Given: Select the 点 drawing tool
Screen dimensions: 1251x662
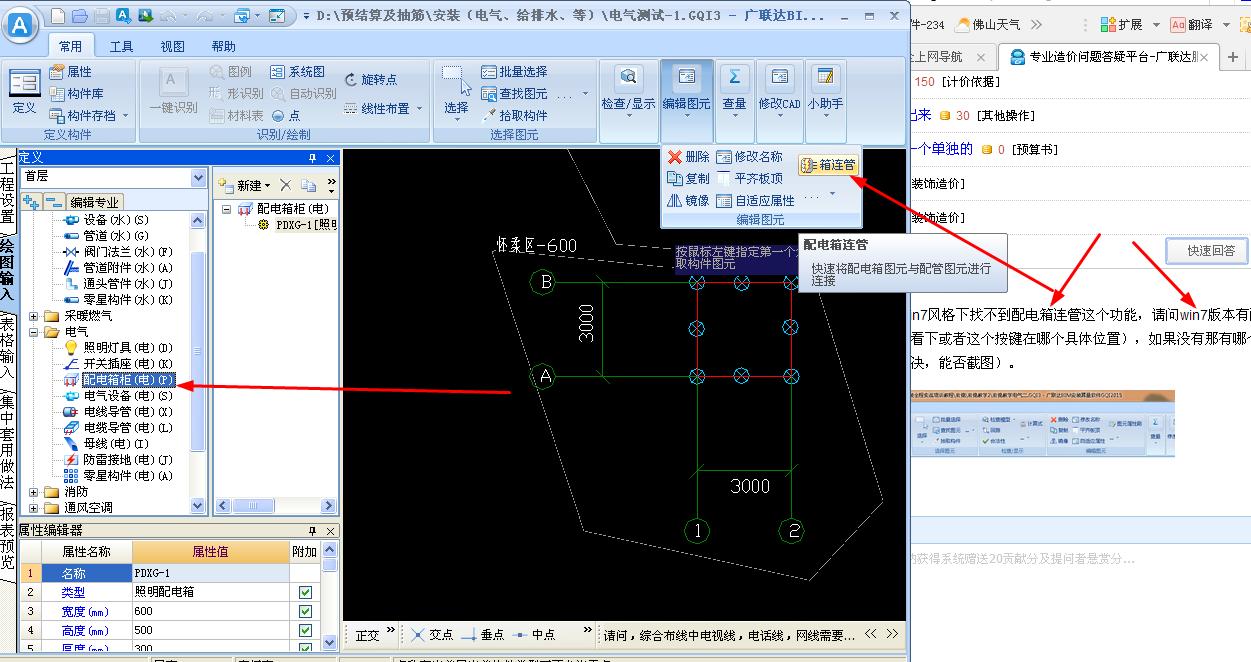Looking at the screenshot, I should coord(285,116).
